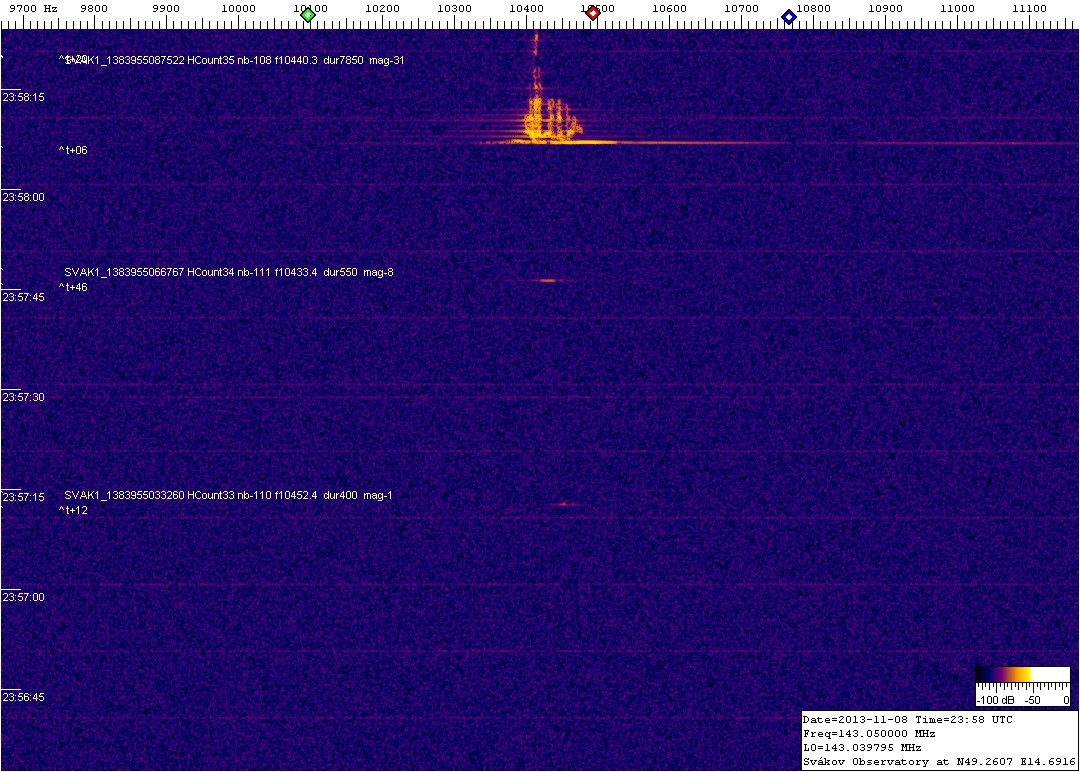The height and width of the screenshot is (772, 1080).
Task: Click the 23:57:45 time label
Action: 23,297
